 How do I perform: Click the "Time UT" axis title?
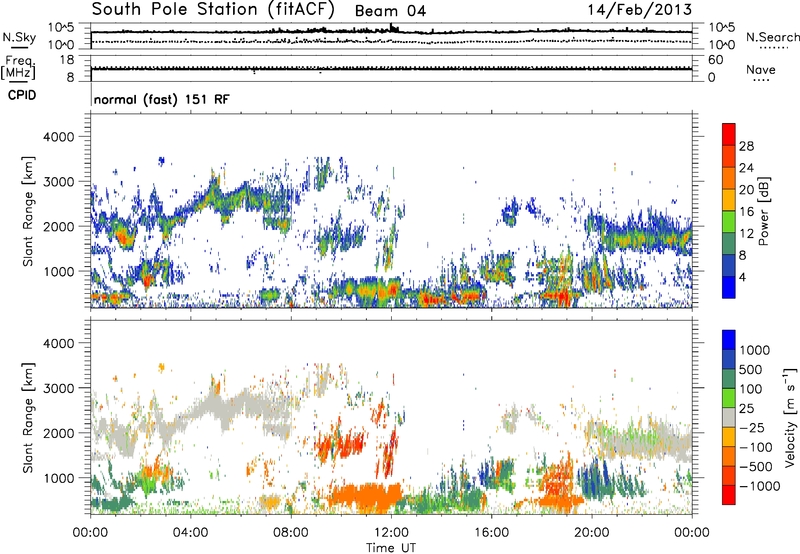(391, 548)
